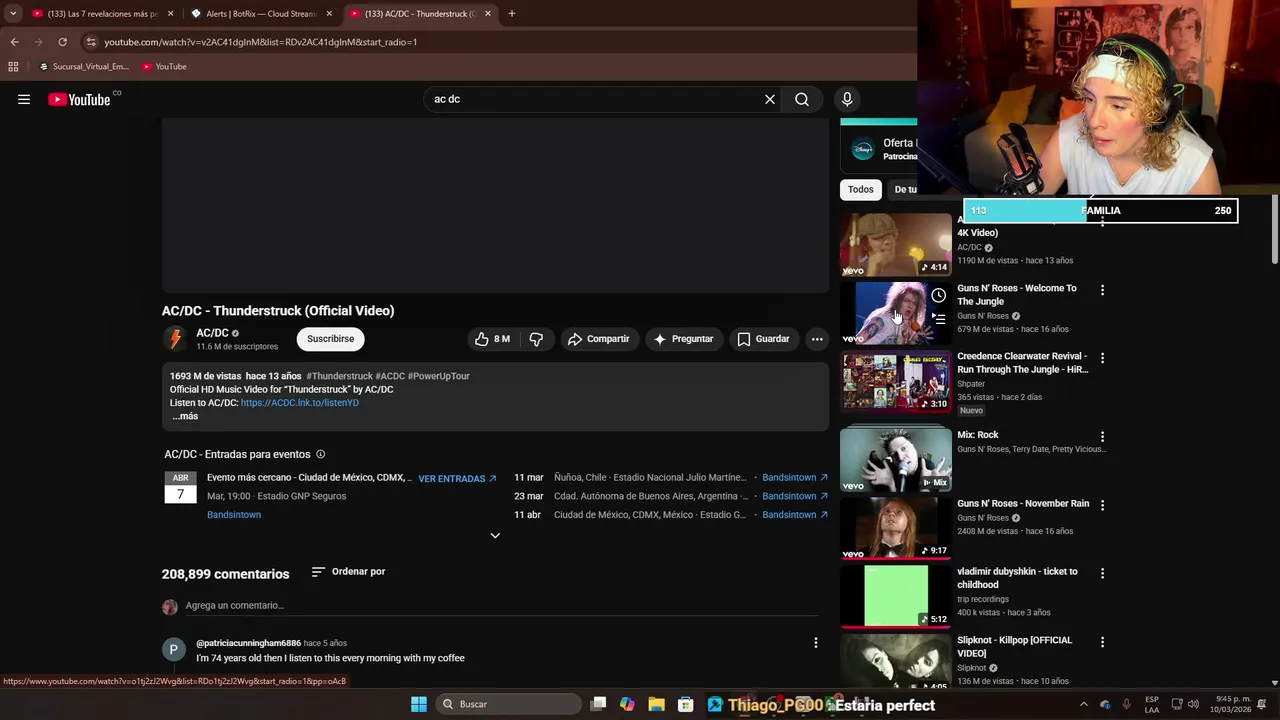Viewport: 1280px width, 720px height.
Task: Click the YouTube logo to go home
Action: point(79,99)
